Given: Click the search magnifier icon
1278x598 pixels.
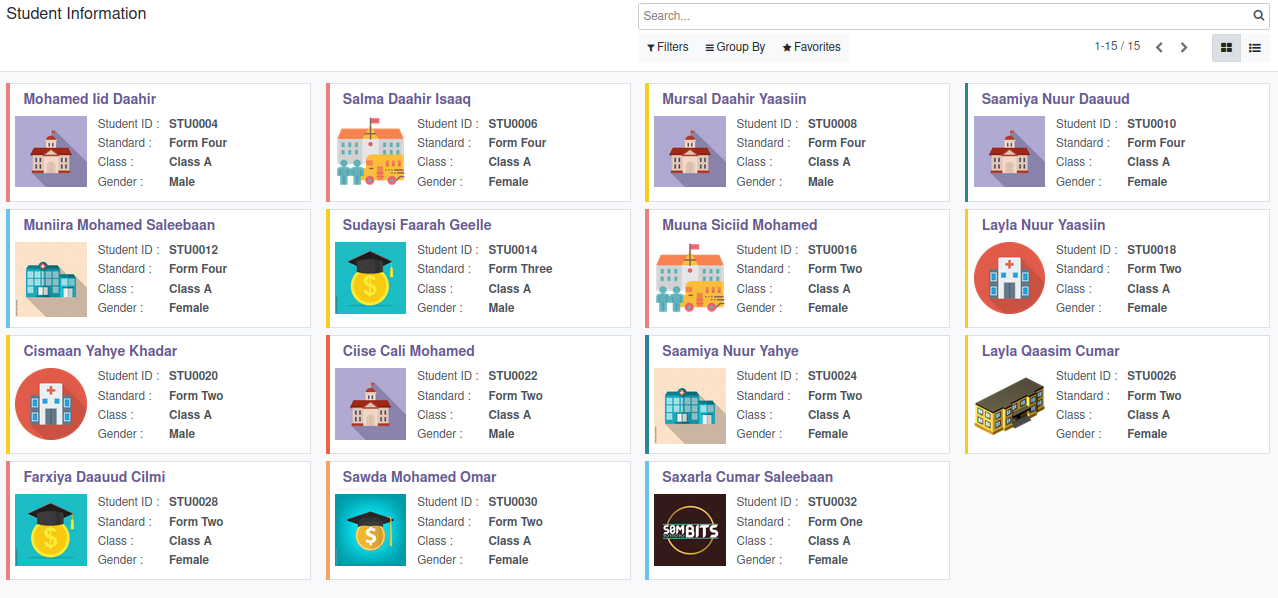Looking at the screenshot, I should [1259, 16].
